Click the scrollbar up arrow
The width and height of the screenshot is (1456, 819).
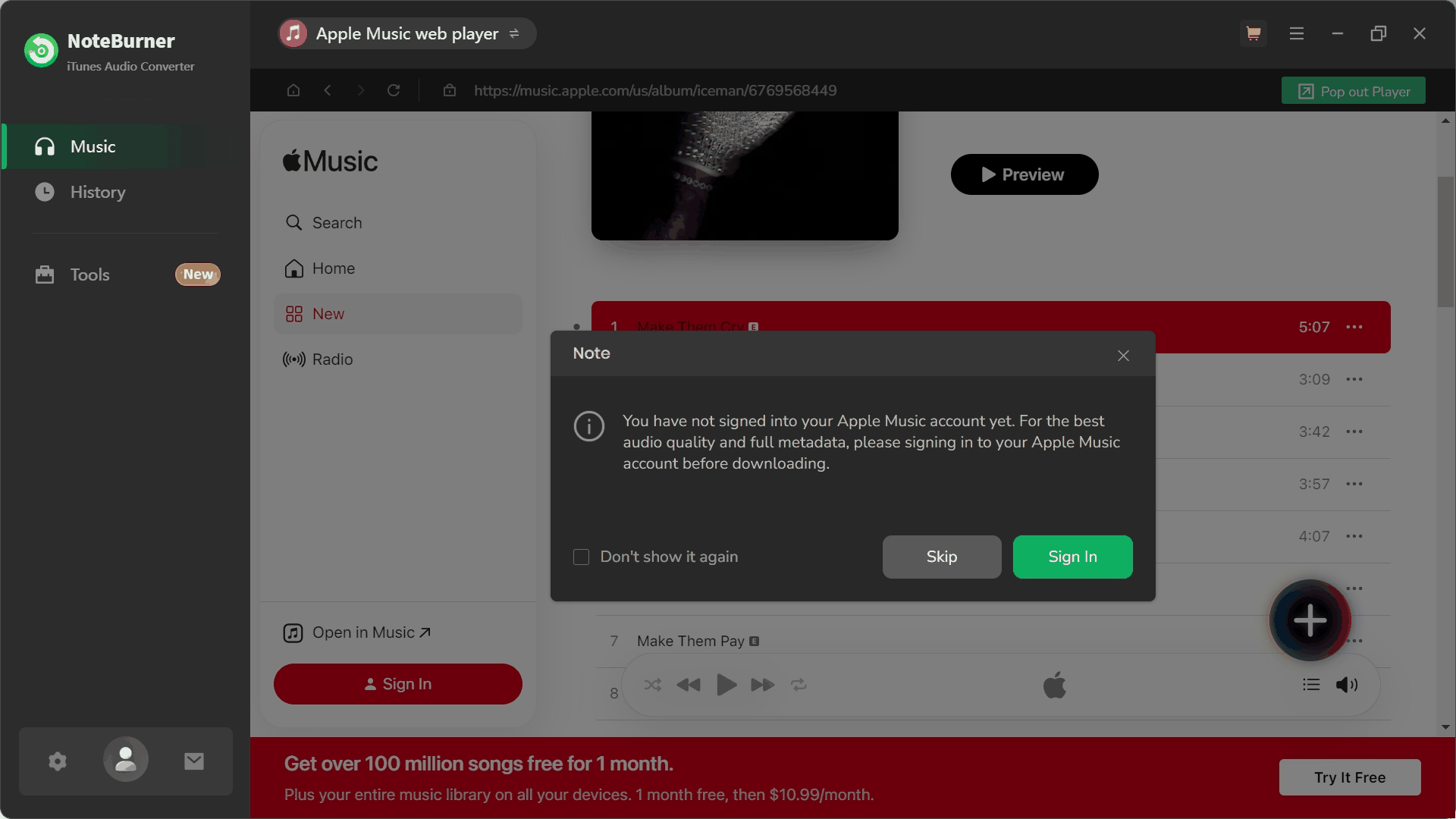(x=1445, y=121)
